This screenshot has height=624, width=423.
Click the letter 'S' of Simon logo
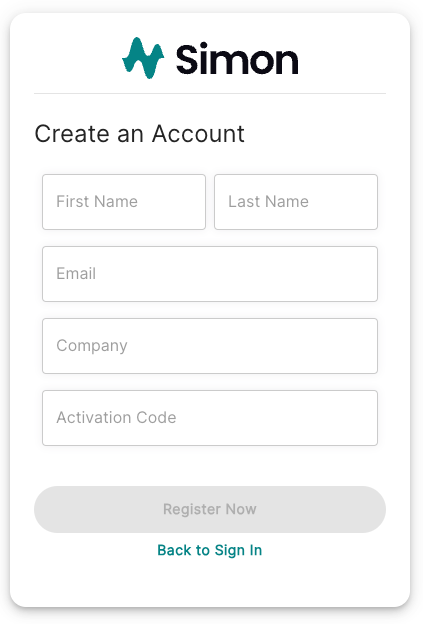[187, 59]
